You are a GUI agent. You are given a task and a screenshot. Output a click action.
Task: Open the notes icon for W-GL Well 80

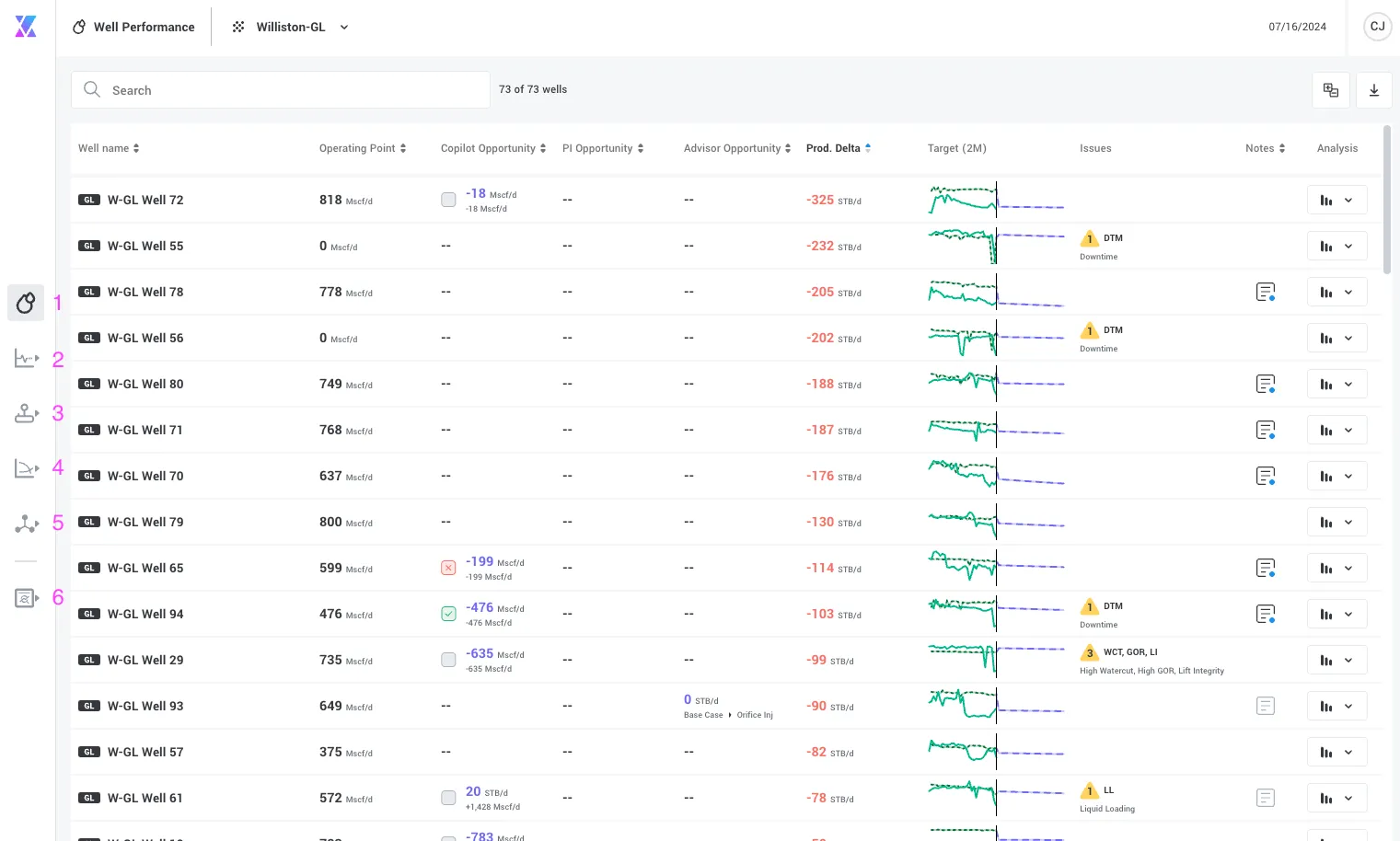[x=1266, y=384]
